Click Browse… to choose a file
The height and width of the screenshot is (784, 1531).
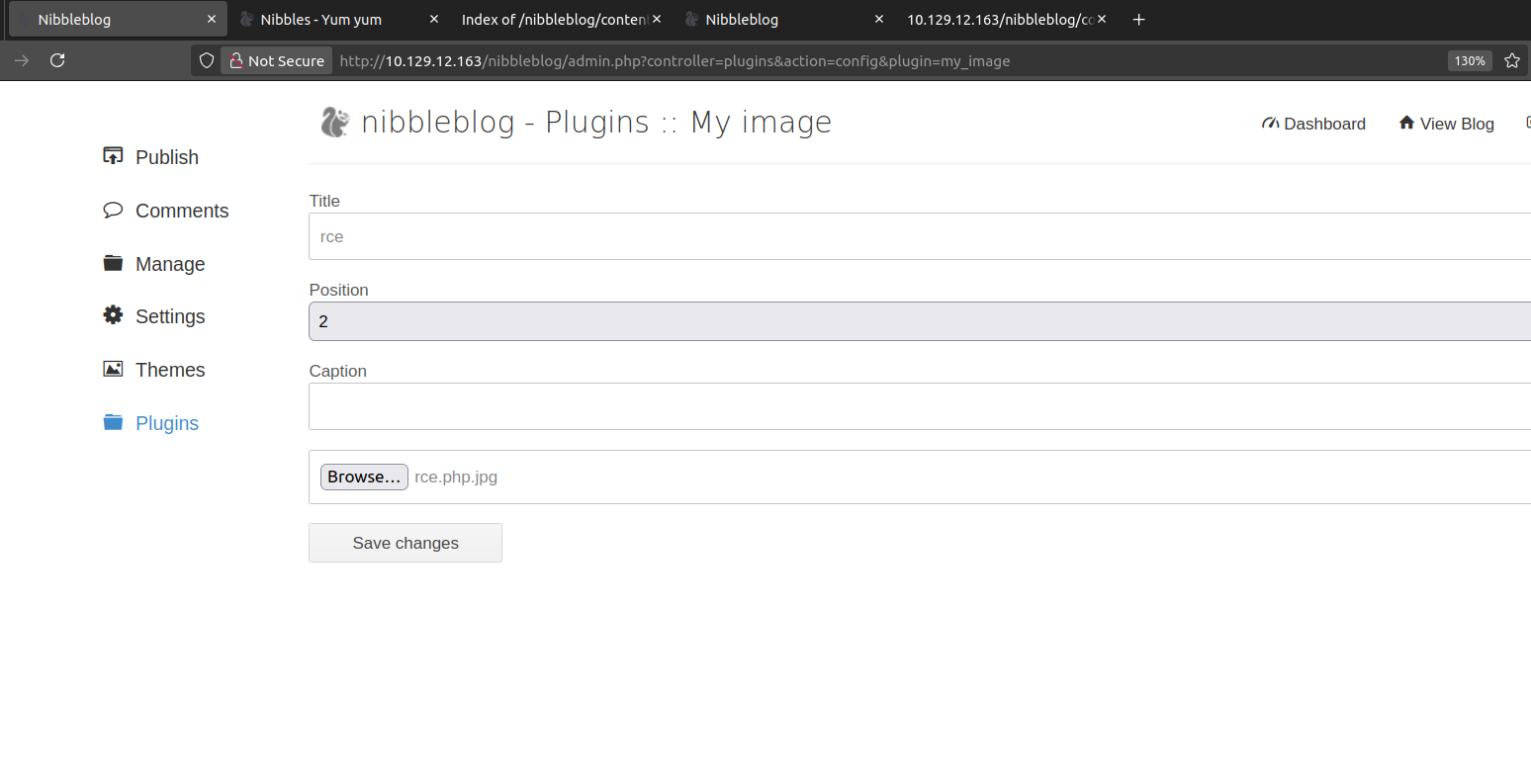(364, 477)
